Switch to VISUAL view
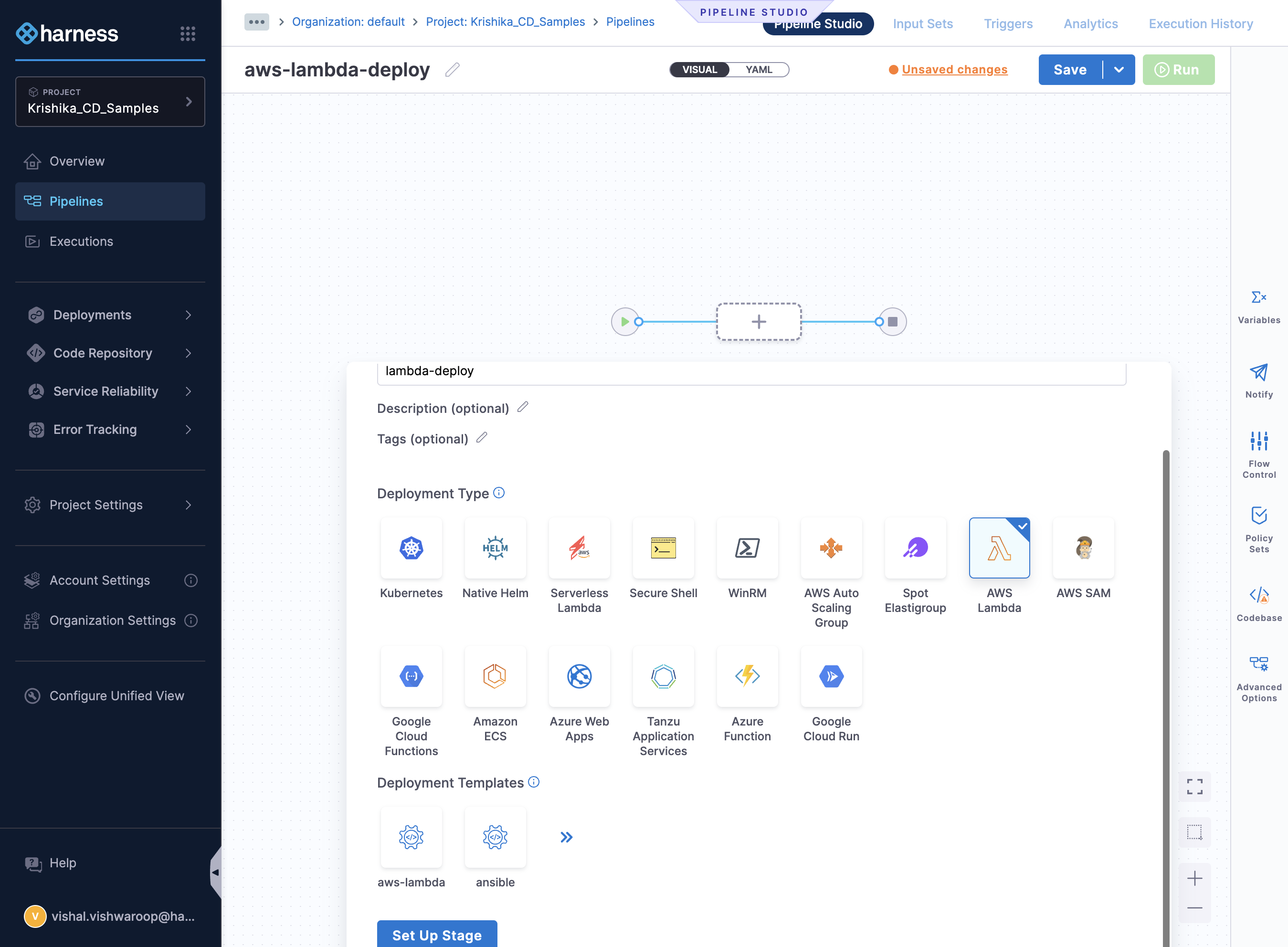 click(699, 69)
